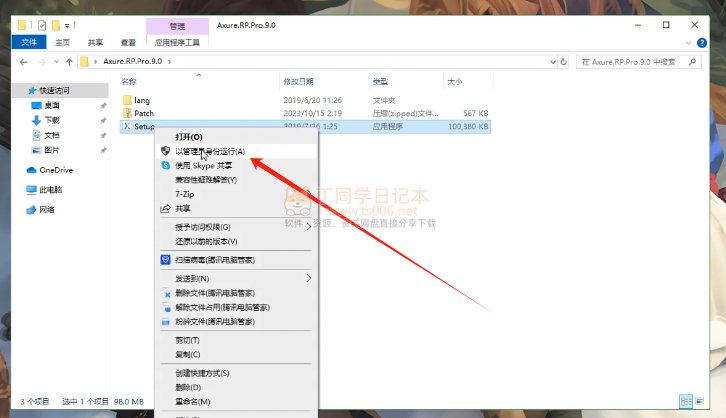Screen dimensions: 726x418
Task: Click the Setup application file row
Action: pyautogui.click(x=306, y=126)
